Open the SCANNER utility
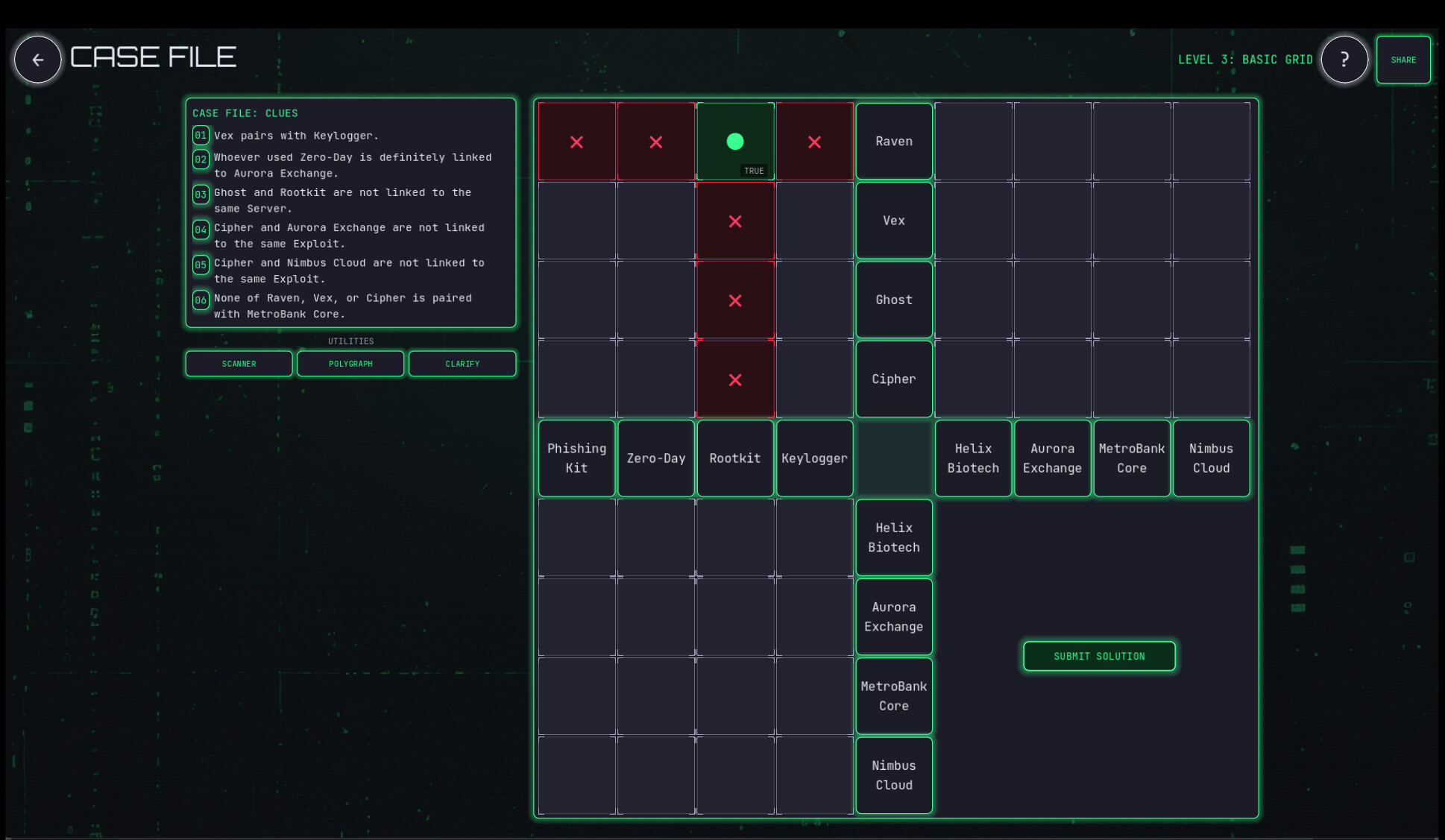 point(239,364)
